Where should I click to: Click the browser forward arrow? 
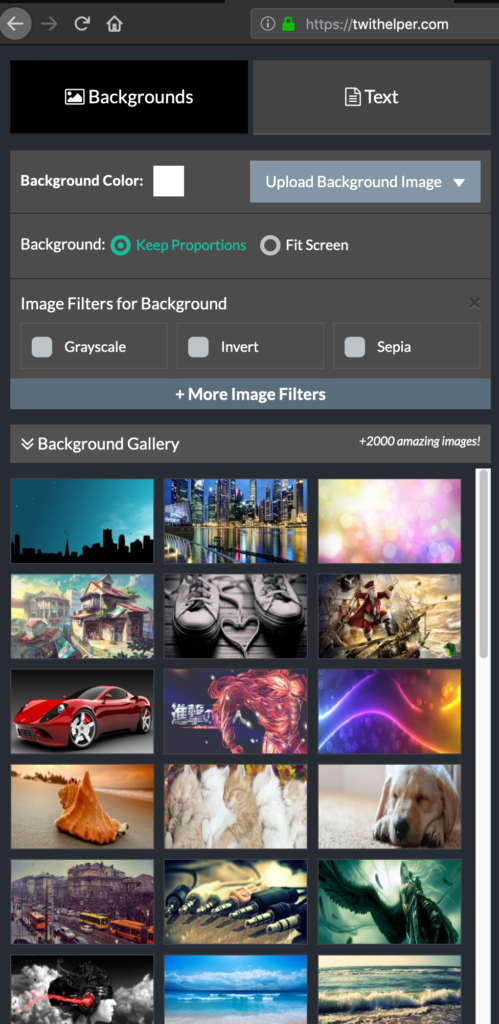point(49,24)
